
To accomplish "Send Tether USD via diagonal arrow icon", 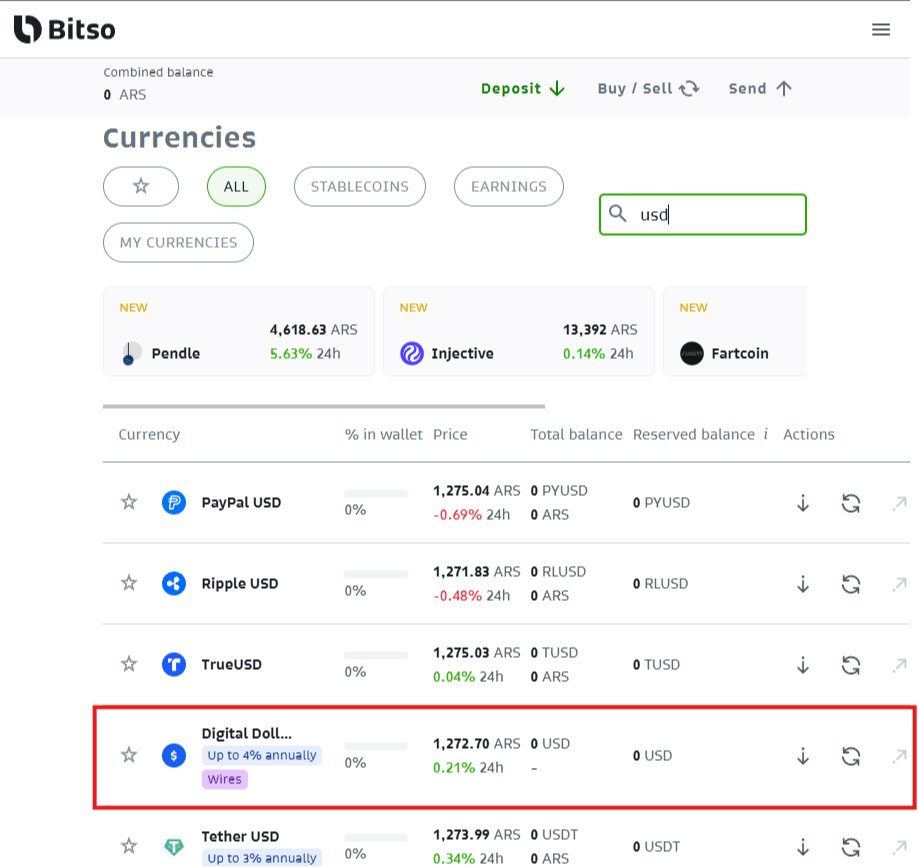I will pyautogui.click(x=899, y=847).
